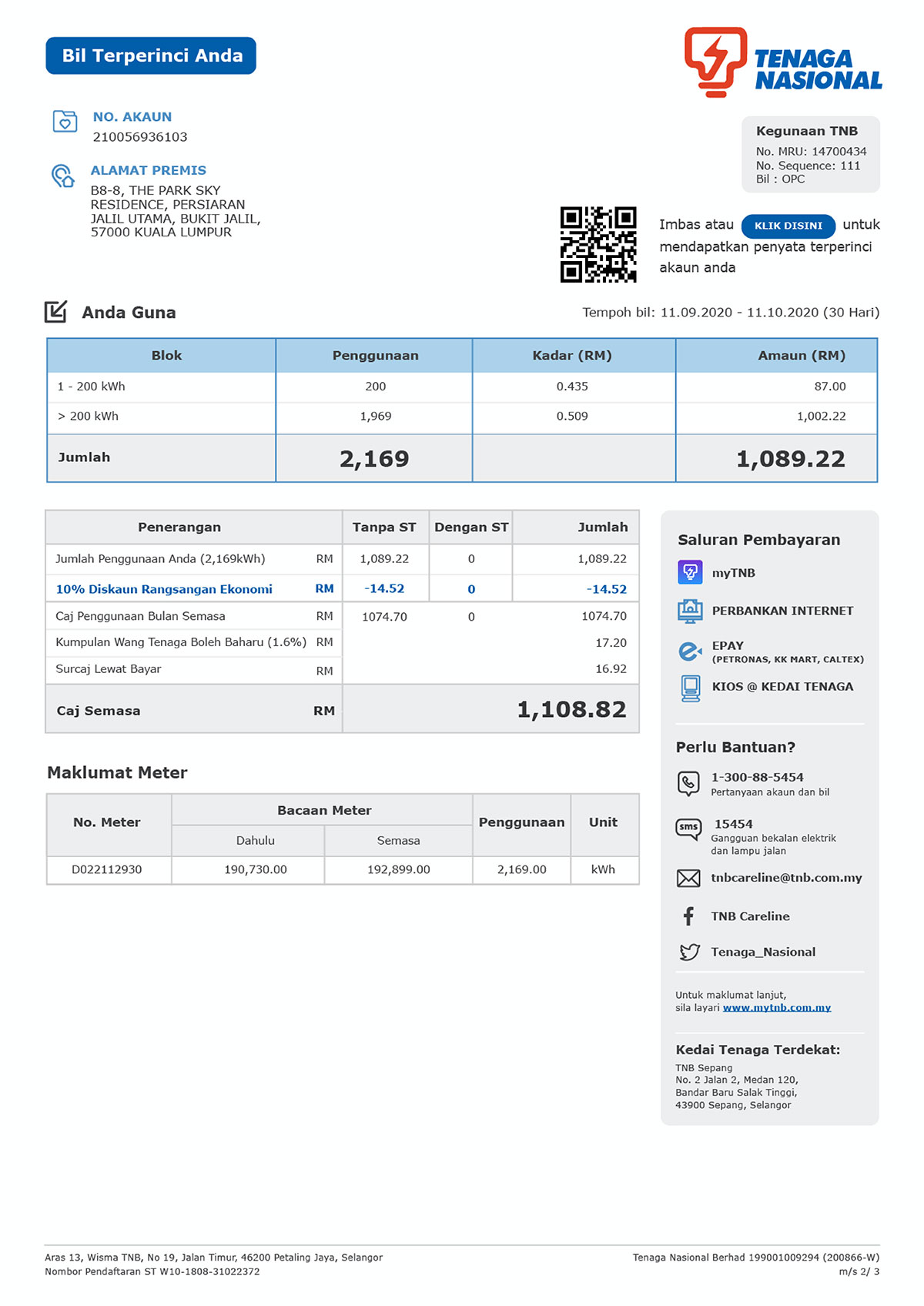
Task: Click the Tenaga Nasional logo
Action: pos(782,63)
